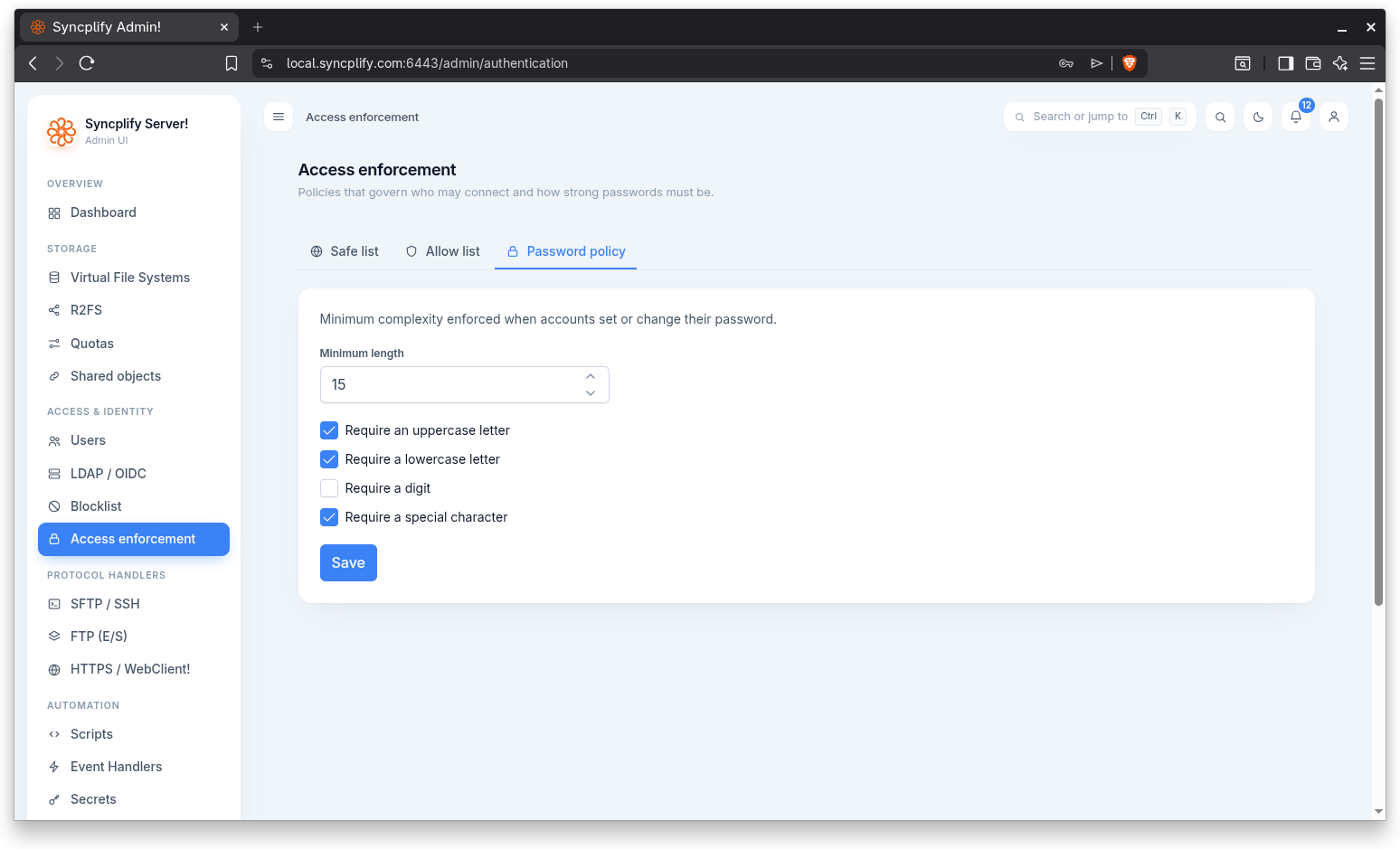Click the Minimum length input field

pos(465,385)
